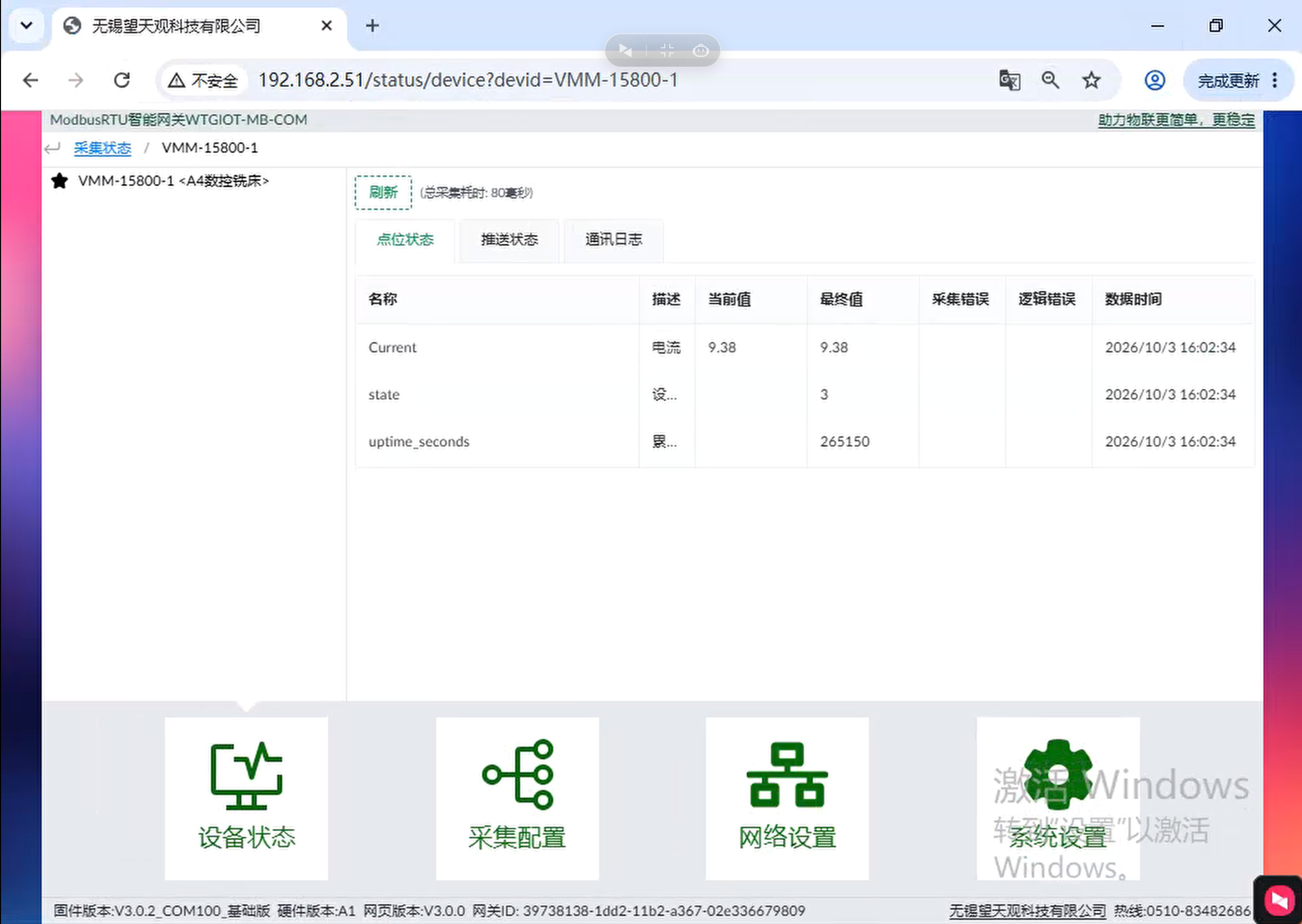Click the uptime_seconds row name cell
The width and height of the screenshot is (1302, 924).
point(497,442)
